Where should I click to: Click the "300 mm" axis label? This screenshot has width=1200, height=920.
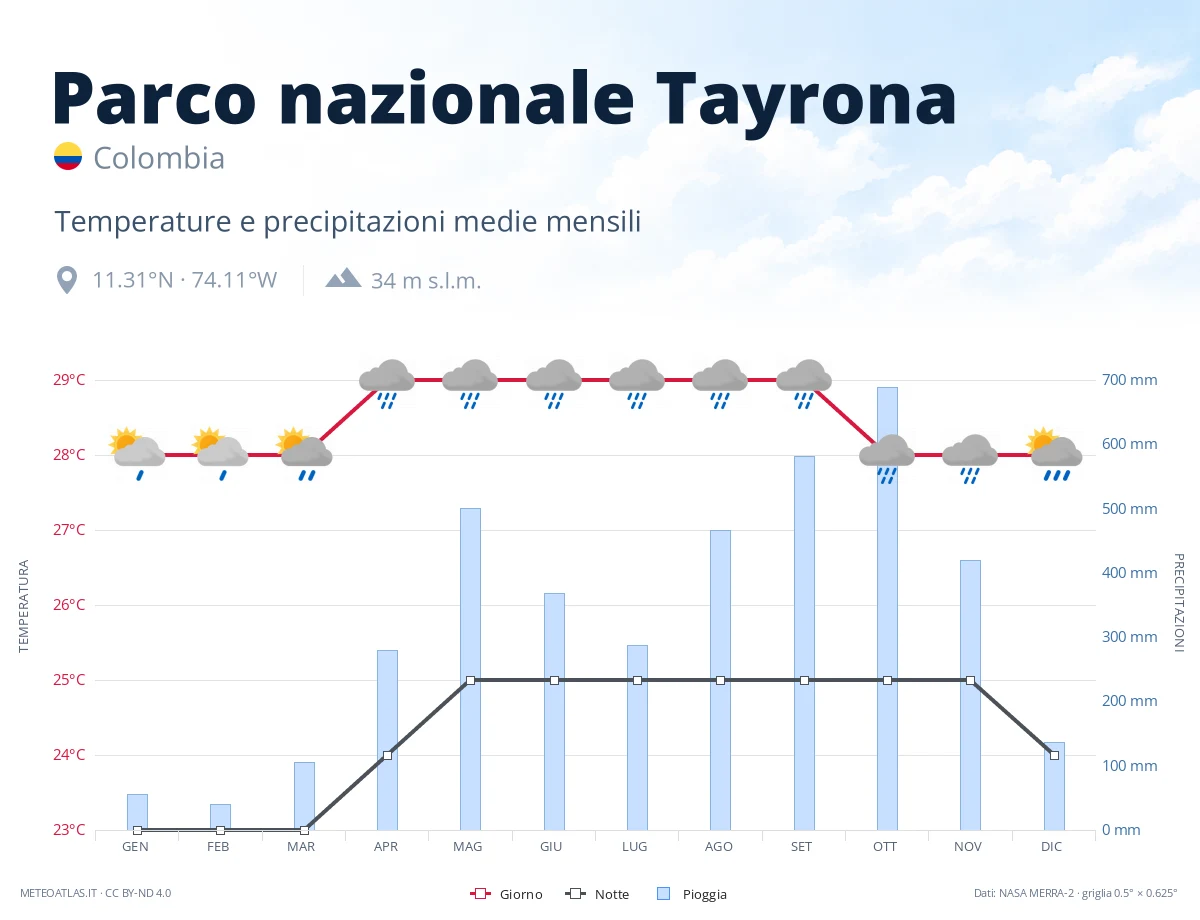(x=1131, y=637)
